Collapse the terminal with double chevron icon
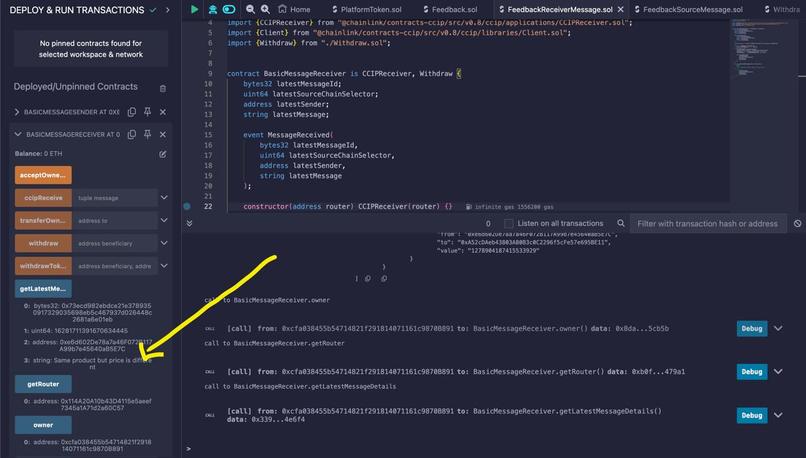 pos(189,223)
